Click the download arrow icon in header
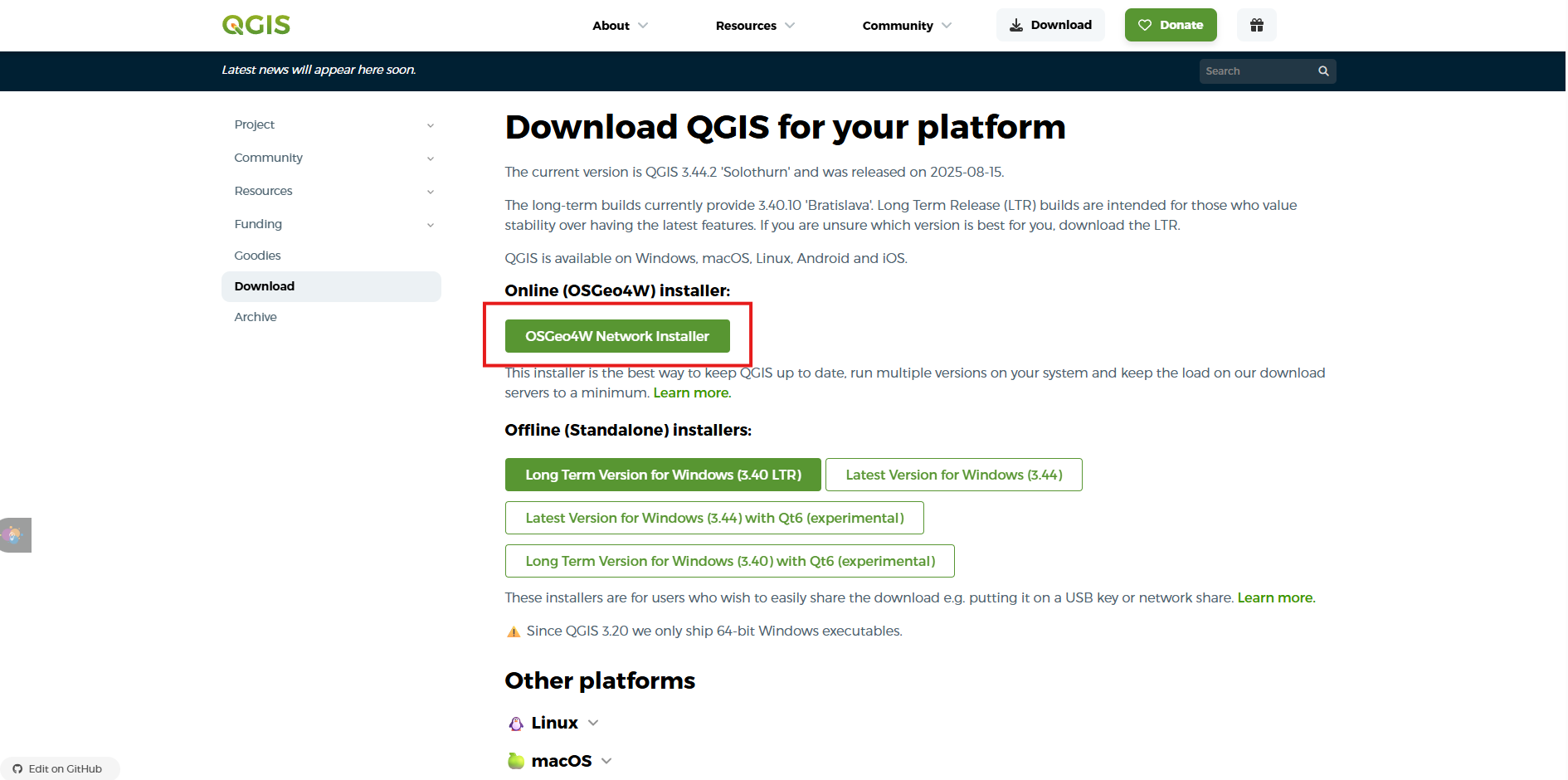This screenshot has width=1568, height=780. (1016, 25)
